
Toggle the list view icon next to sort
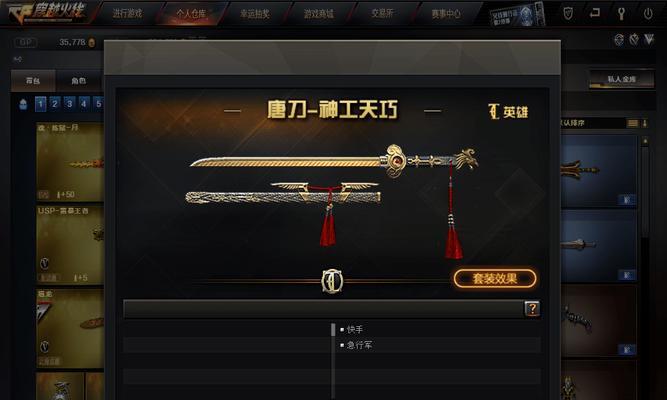click(633, 123)
